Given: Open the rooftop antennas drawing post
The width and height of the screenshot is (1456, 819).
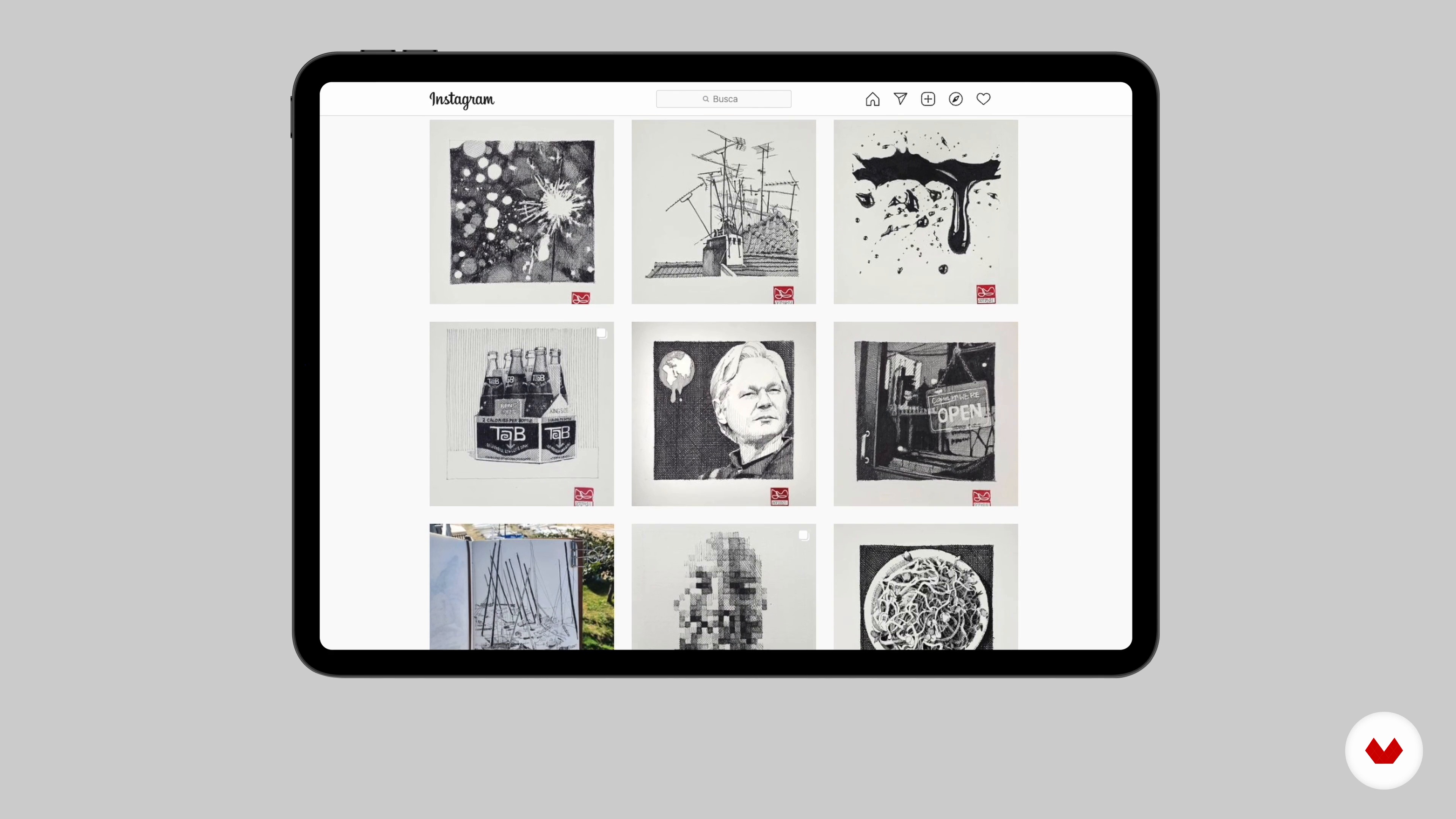Looking at the screenshot, I should tap(723, 212).
